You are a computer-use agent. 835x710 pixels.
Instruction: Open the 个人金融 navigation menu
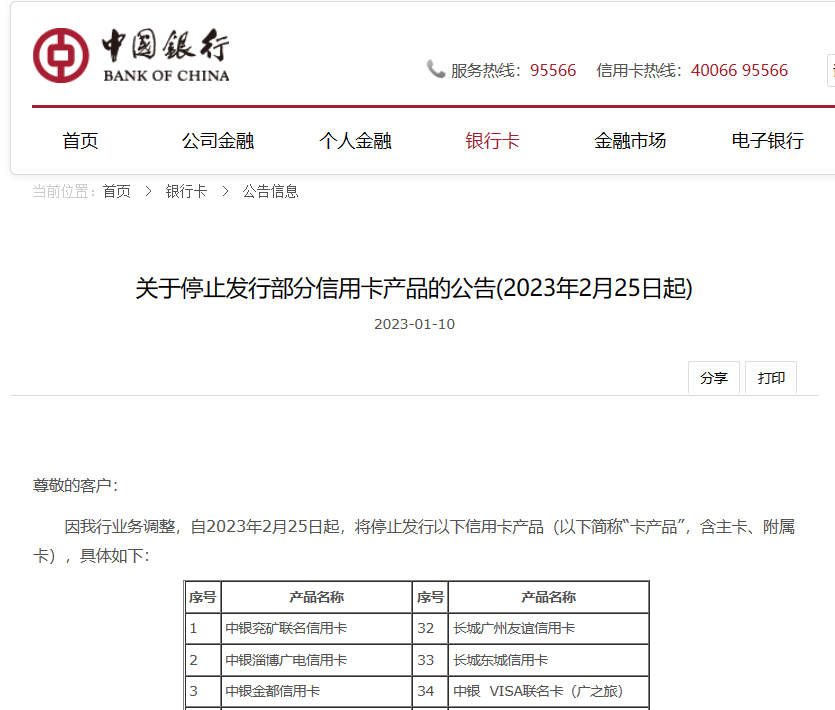pos(355,141)
